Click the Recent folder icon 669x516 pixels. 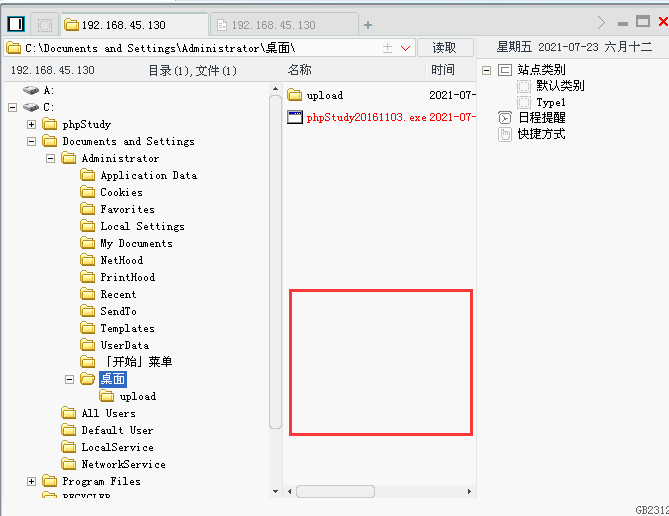(87, 294)
